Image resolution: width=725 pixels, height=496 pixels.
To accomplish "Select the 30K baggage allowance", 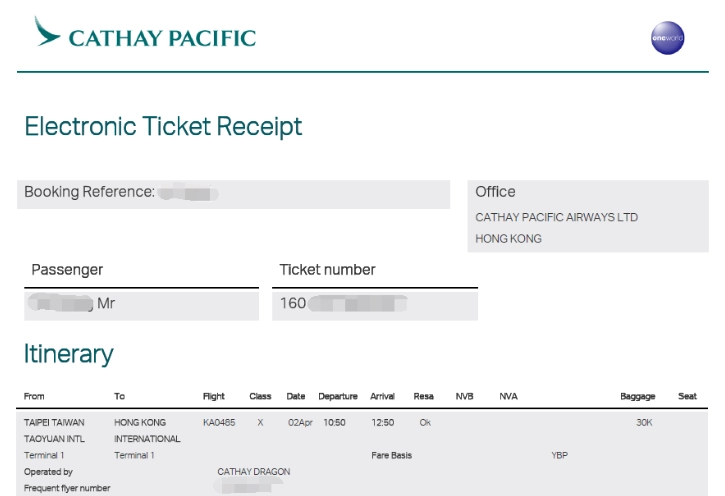I will [644, 423].
